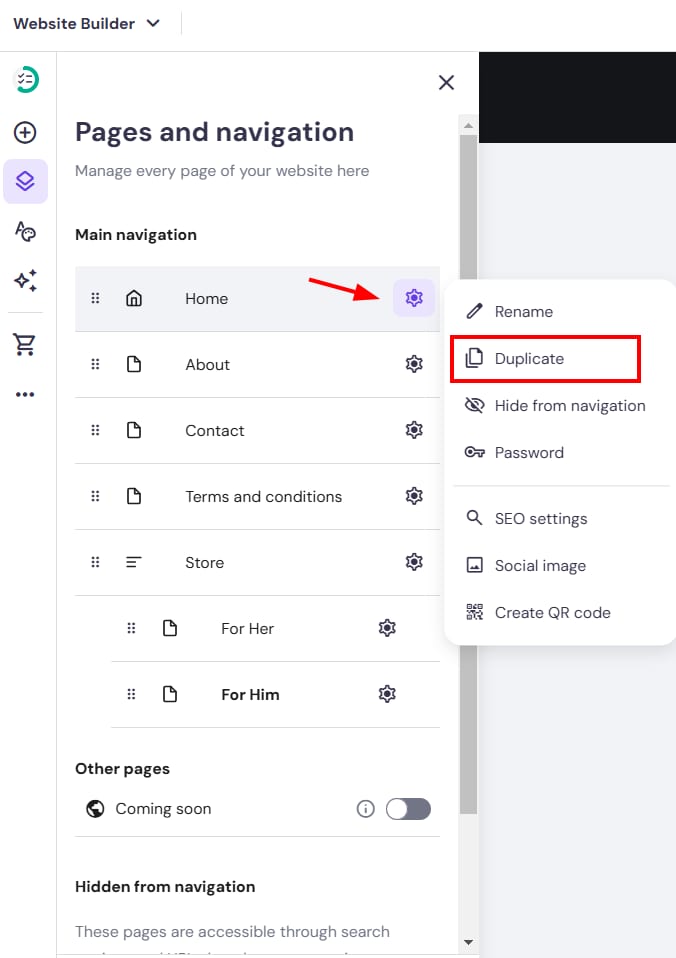This screenshot has height=958, width=676.
Task: Click Rename in the page menu
Action: point(523,311)
